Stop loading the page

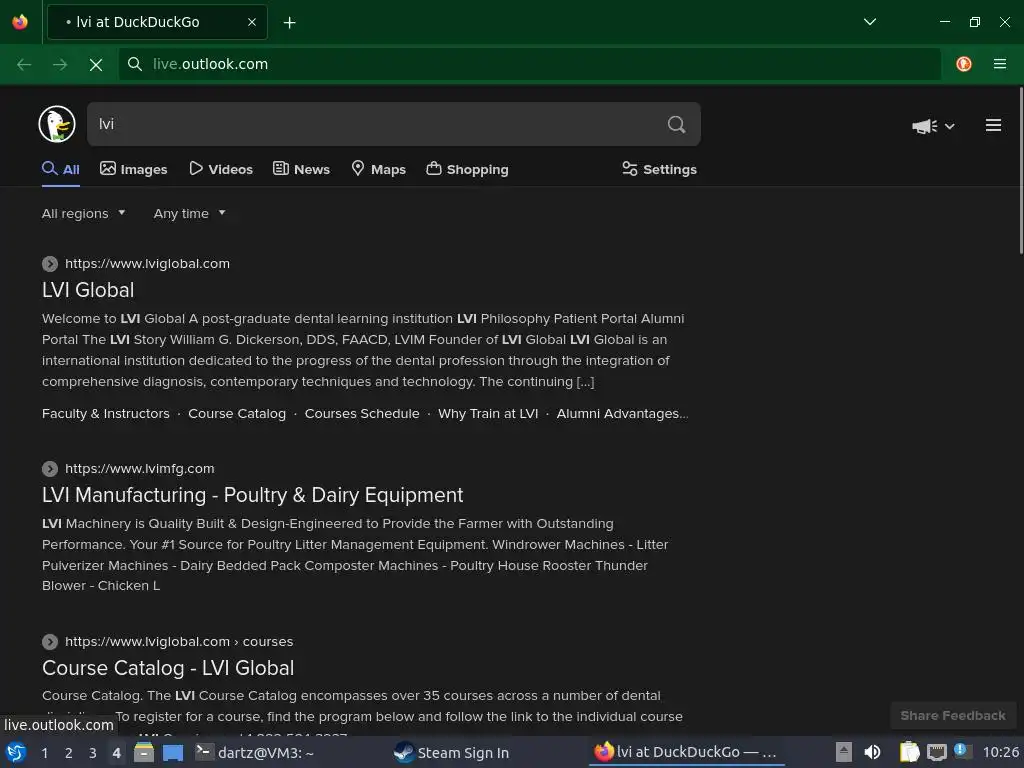tap(96, 64)
